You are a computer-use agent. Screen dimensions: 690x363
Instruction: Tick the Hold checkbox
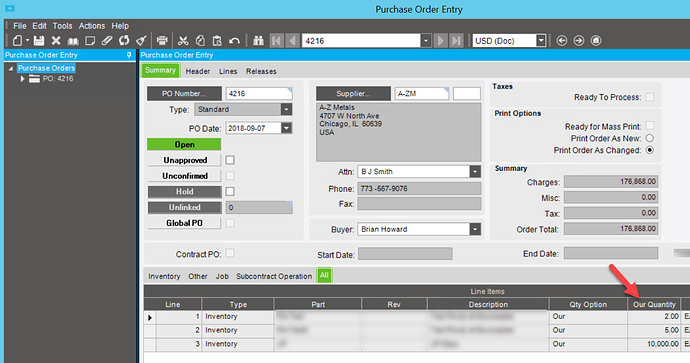tap(230, 192)
